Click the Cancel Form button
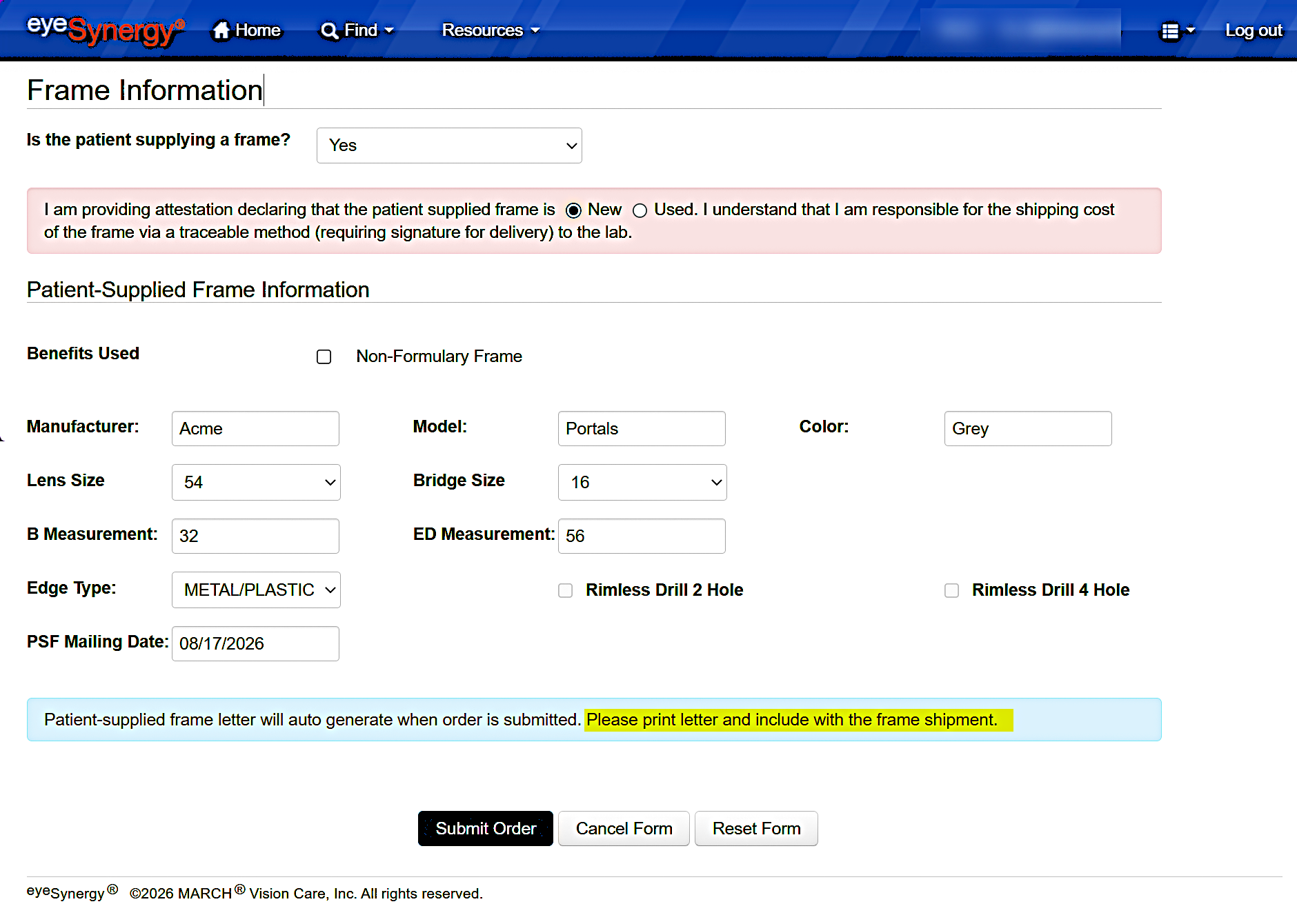The height and width of the screenshot is (924, 1297). tap(624, 828)
